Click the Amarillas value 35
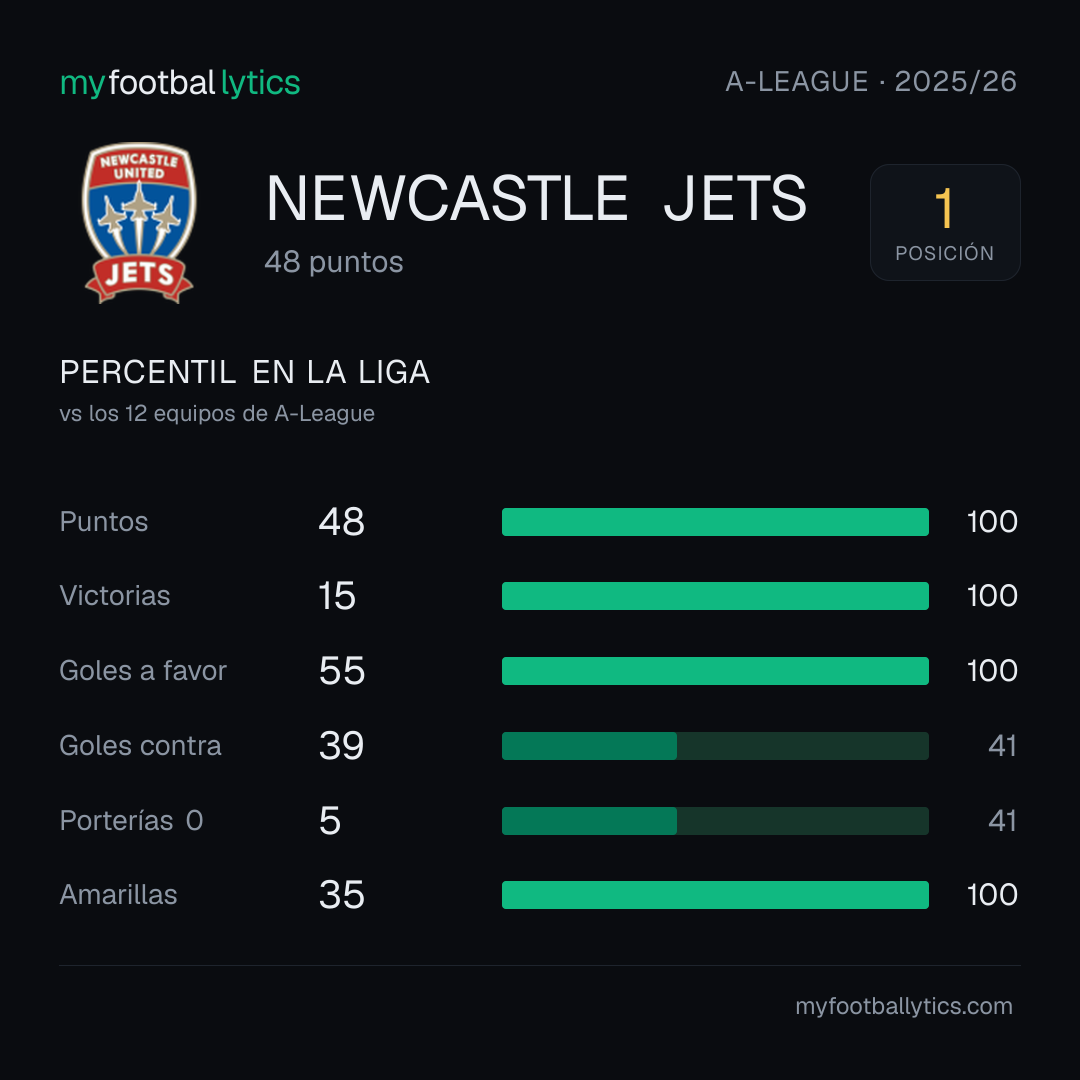1080x1080 pixels. 342,895
